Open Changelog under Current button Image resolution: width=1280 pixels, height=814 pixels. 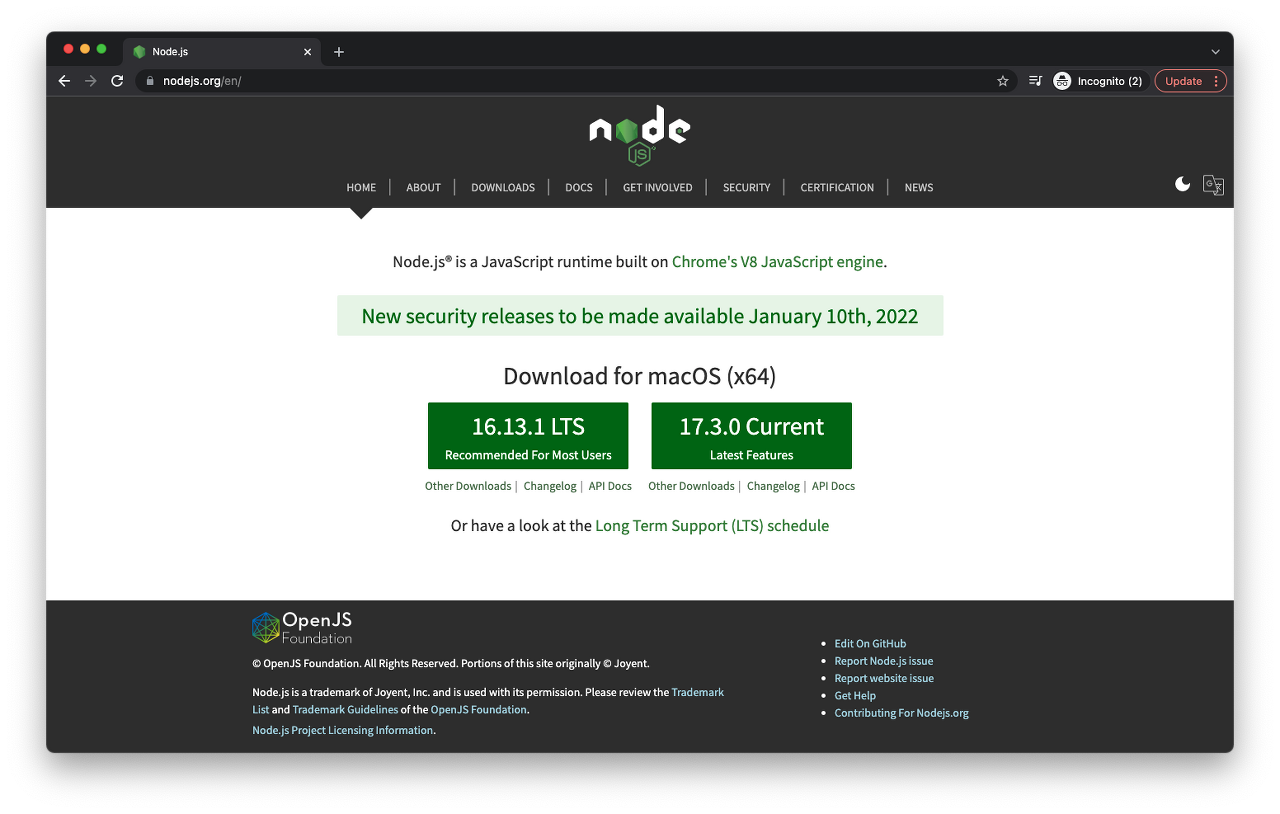773,486
